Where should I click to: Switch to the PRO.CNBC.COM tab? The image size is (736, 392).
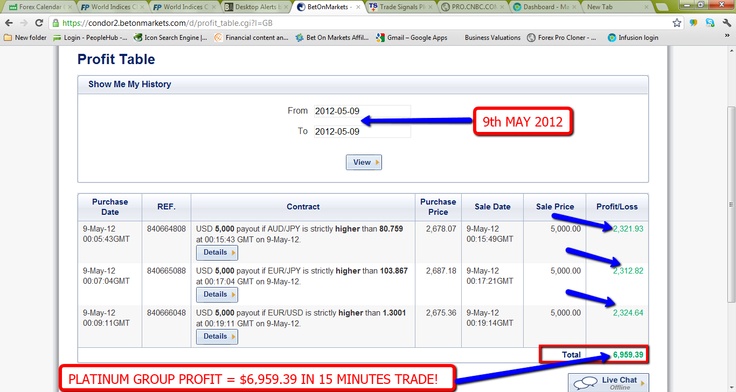(473, 7)
